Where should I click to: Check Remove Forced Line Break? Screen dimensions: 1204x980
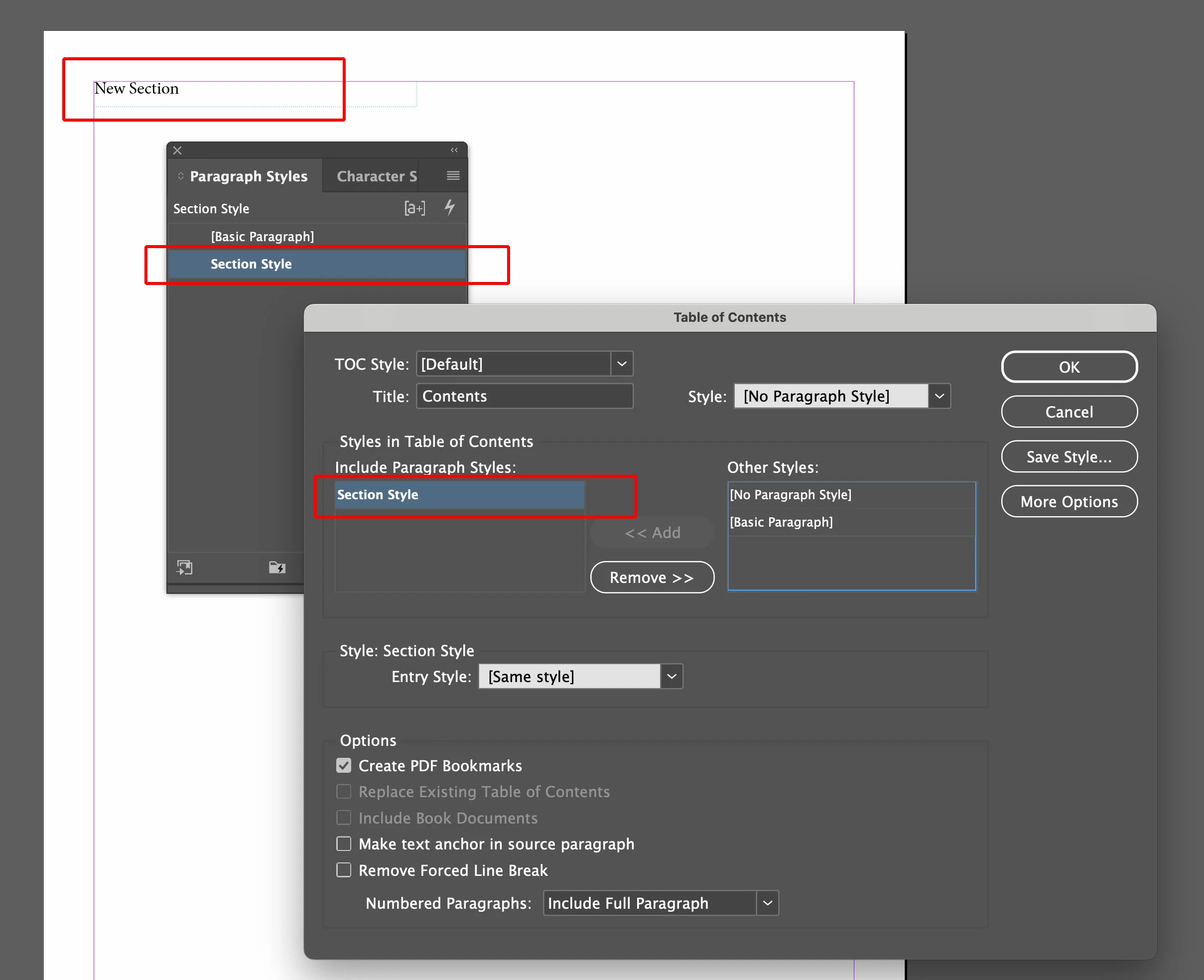click(x=344, y=870)
